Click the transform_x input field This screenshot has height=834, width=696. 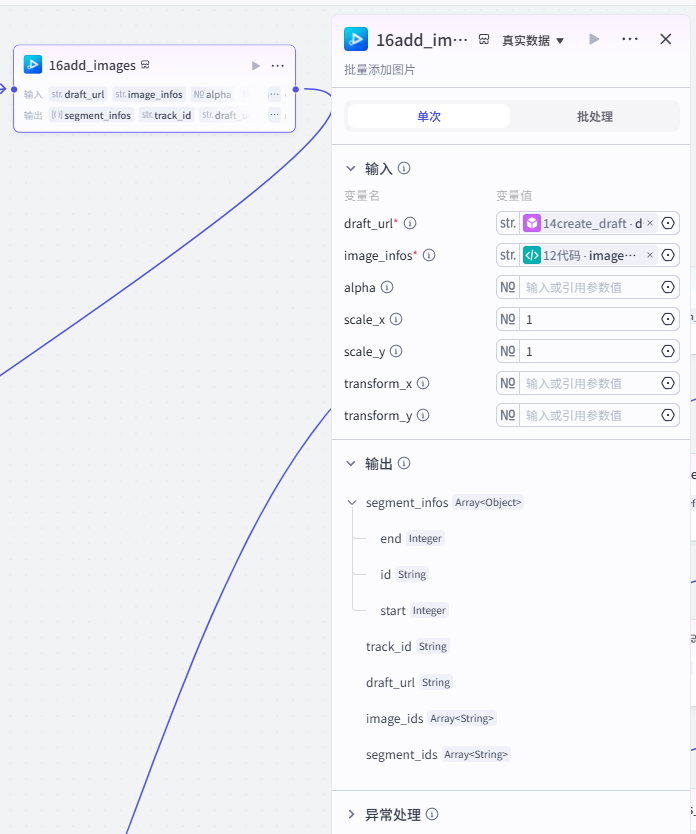[x=589, y=383]
